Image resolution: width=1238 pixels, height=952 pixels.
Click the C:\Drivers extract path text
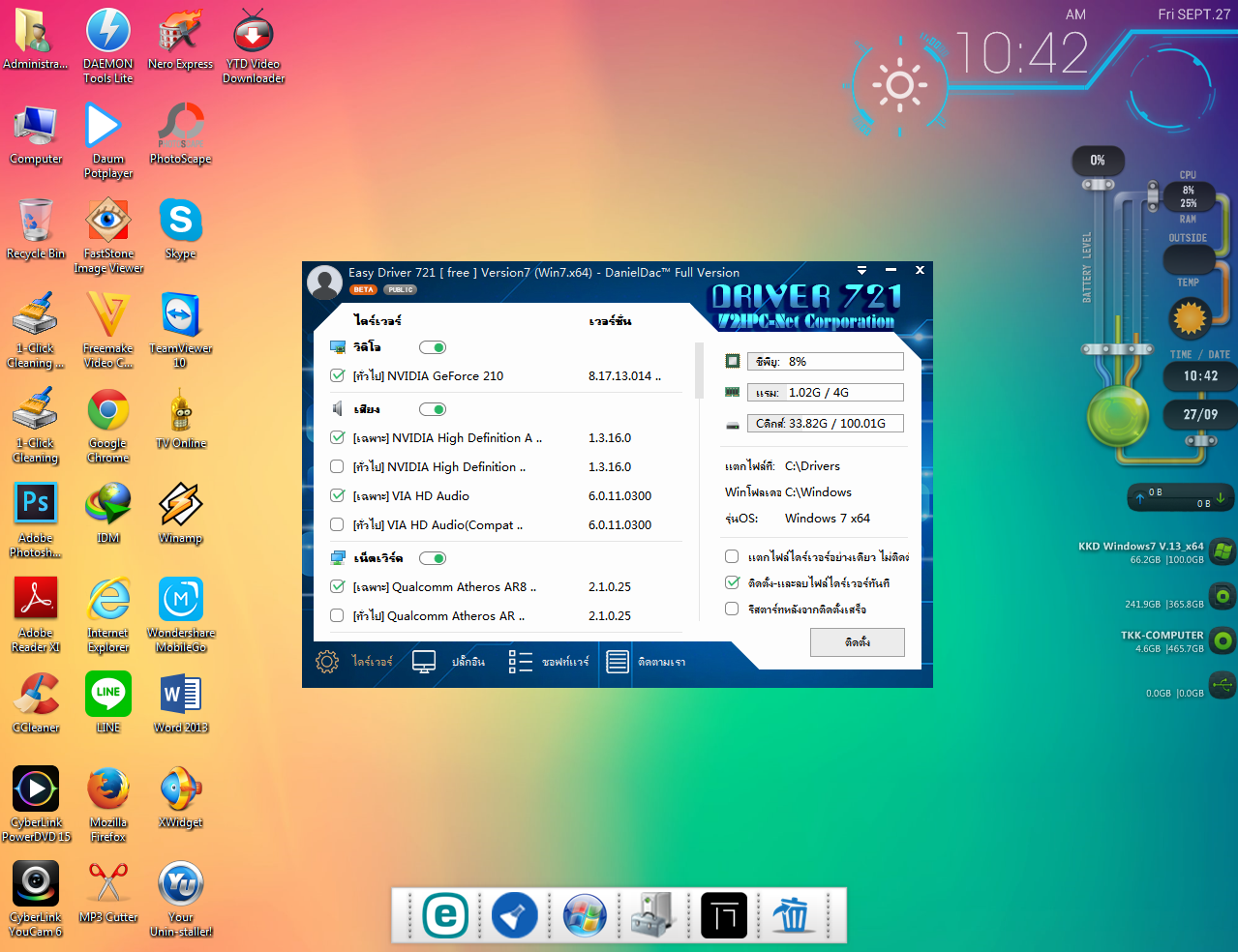click(812, 466)
